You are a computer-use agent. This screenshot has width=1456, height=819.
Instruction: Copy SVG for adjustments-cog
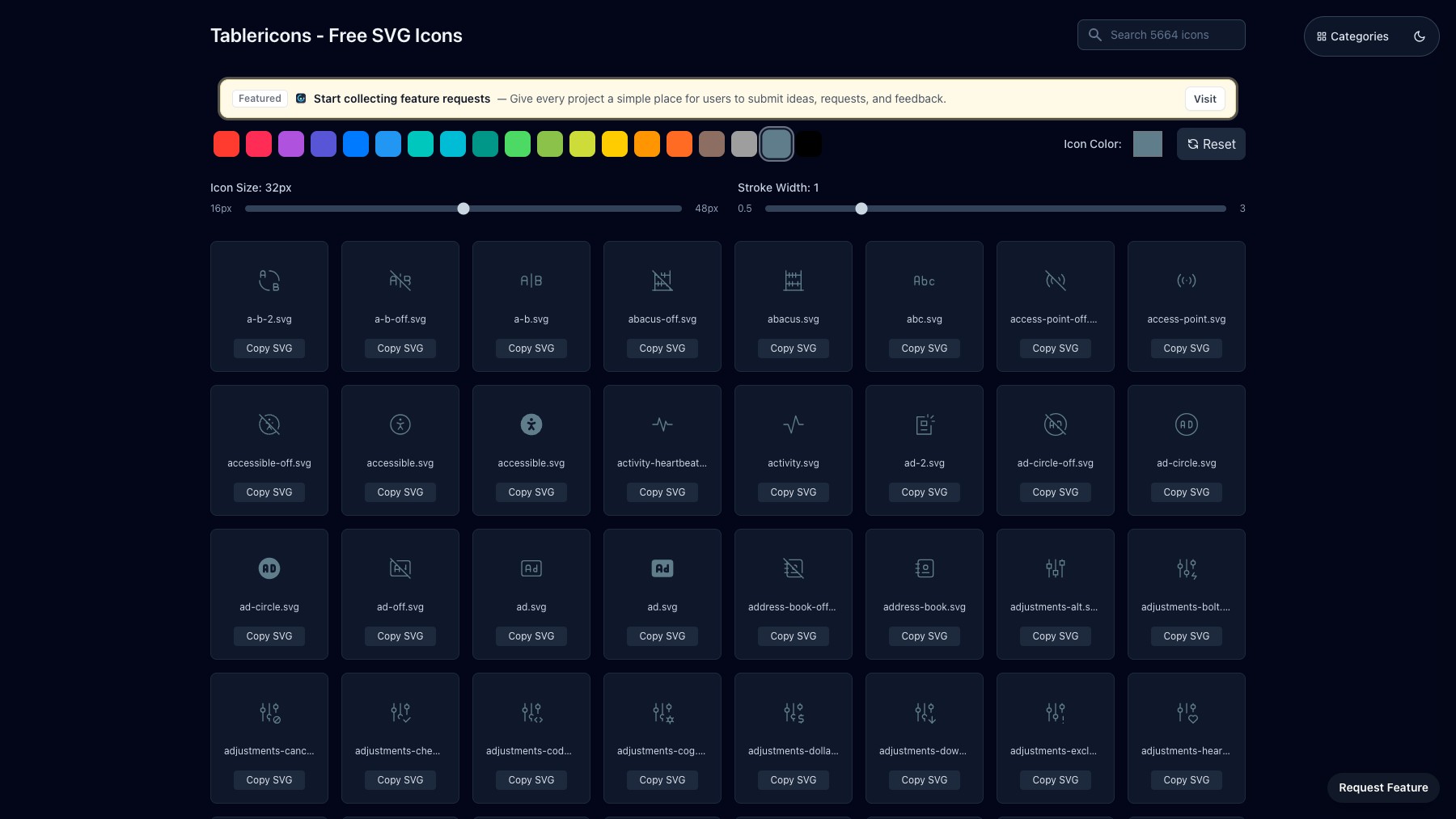coord(662,780)
